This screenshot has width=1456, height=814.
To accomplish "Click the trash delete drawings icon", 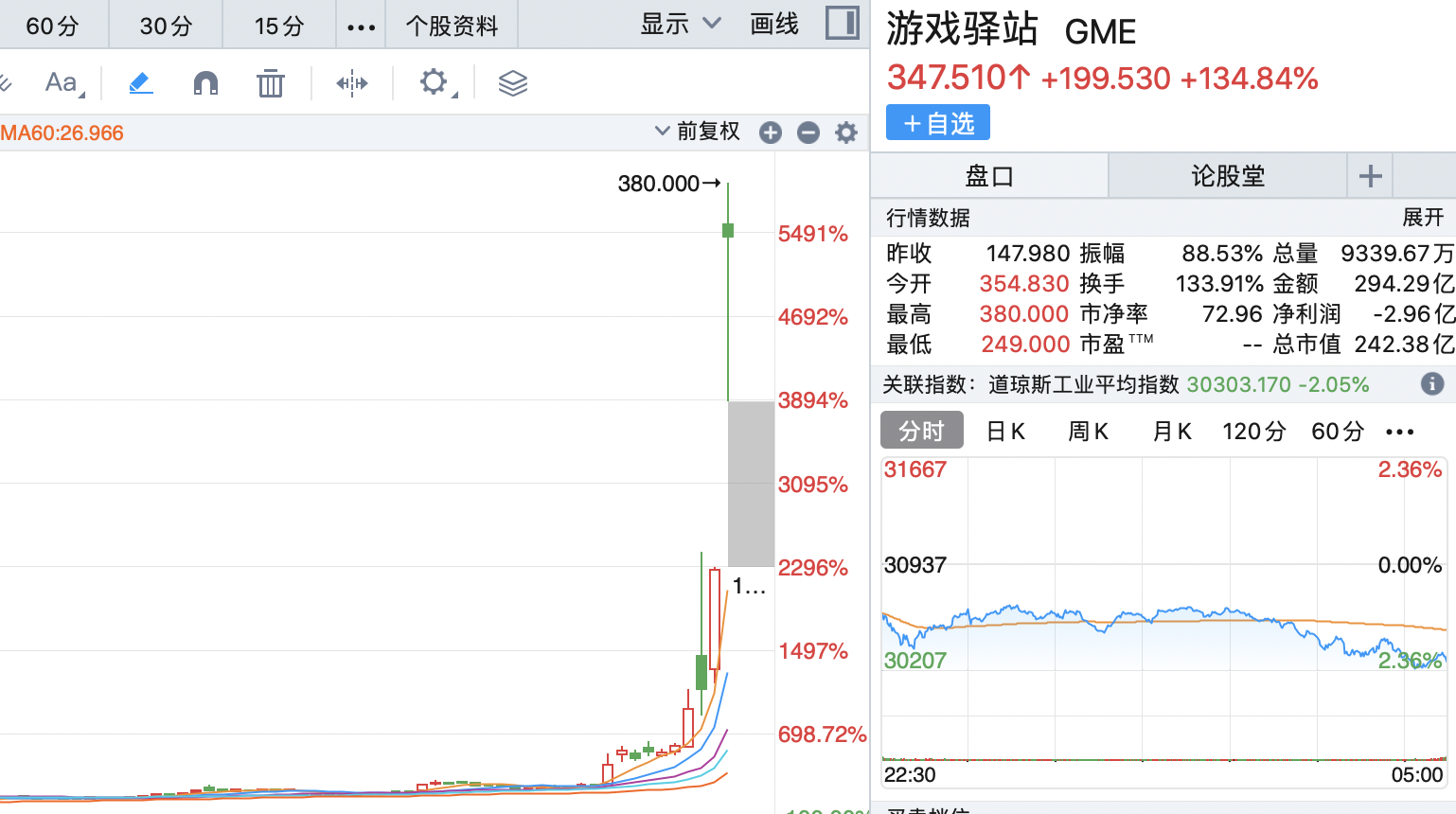I will (271, 83).
